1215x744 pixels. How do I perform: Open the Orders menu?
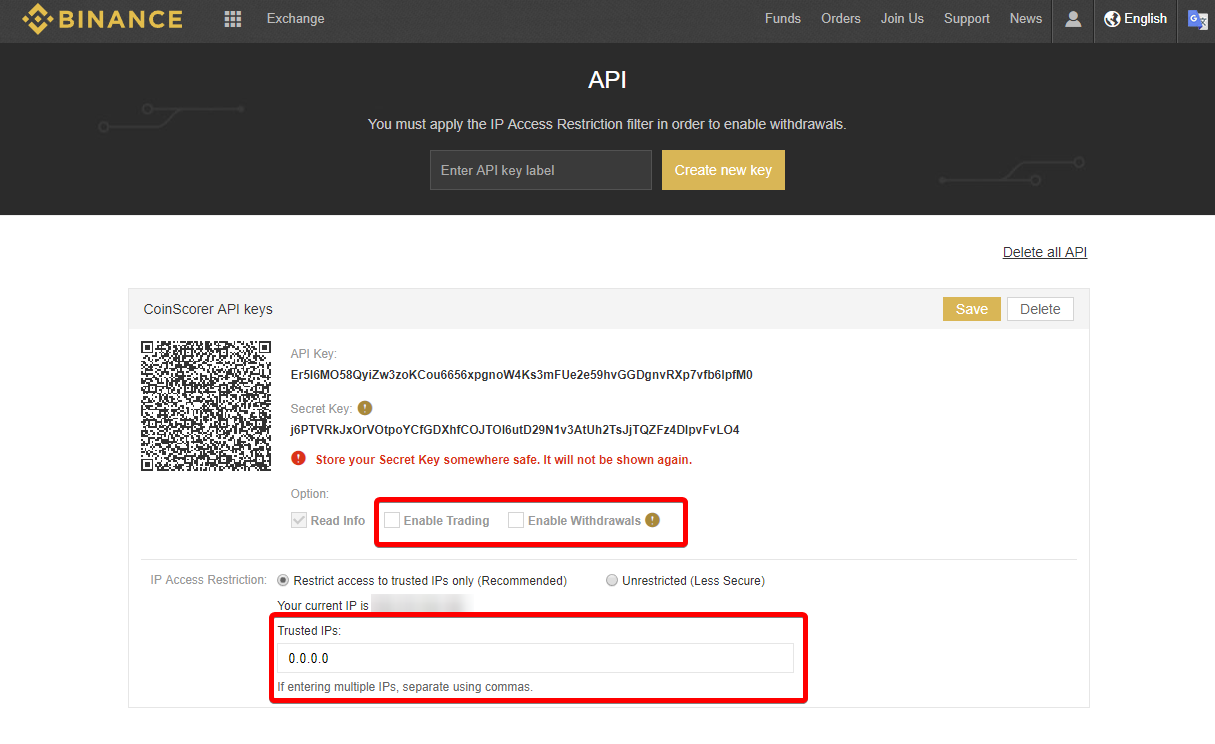point(841,19)
